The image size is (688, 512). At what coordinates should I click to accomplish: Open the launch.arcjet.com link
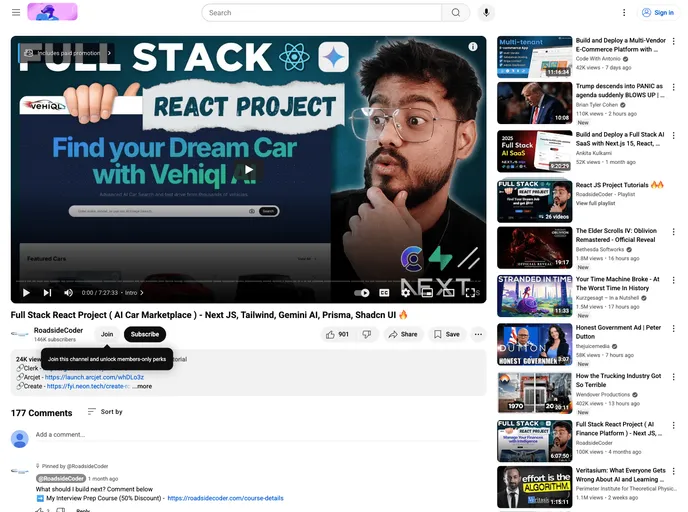click(94, 377)
